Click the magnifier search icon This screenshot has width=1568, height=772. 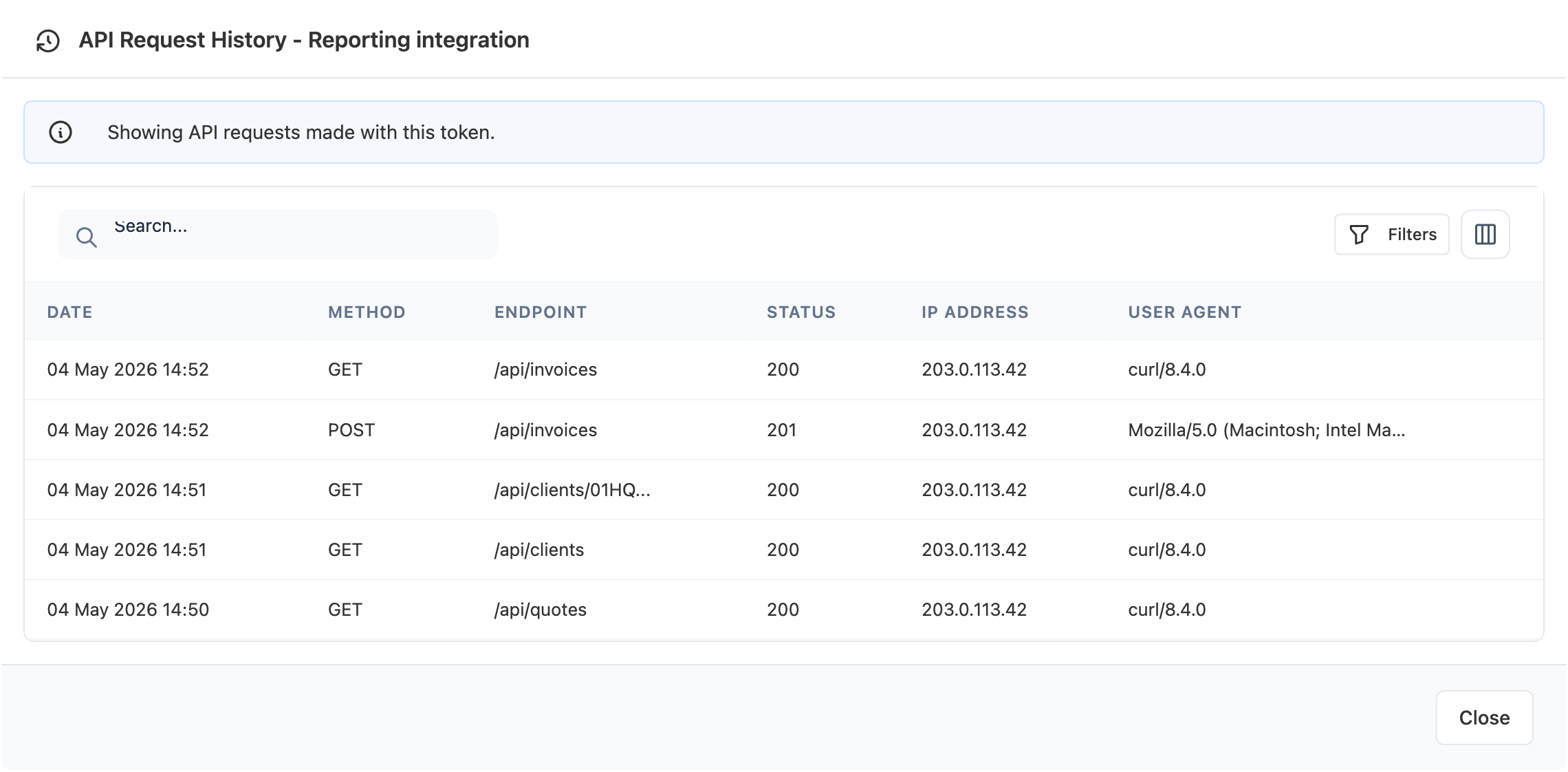click(x=87, y=237)
